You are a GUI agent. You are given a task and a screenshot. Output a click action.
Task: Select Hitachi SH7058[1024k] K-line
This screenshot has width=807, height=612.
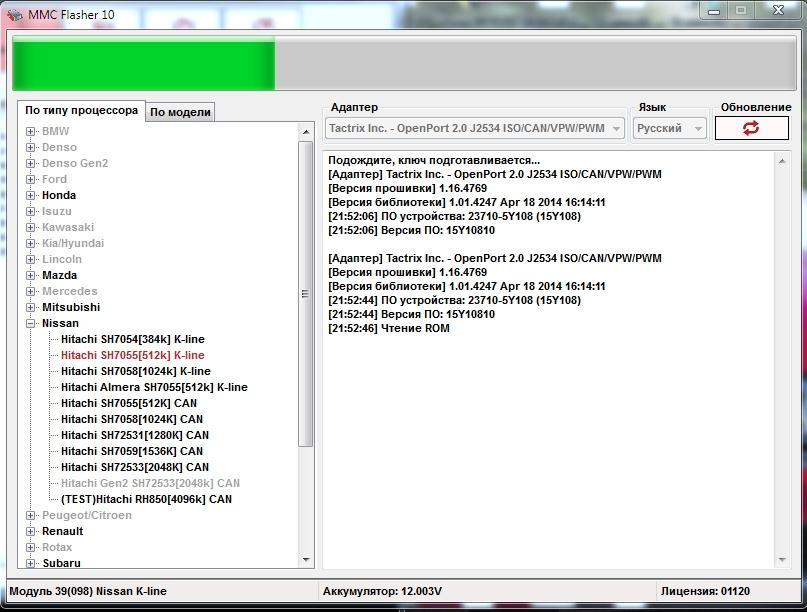136,371
